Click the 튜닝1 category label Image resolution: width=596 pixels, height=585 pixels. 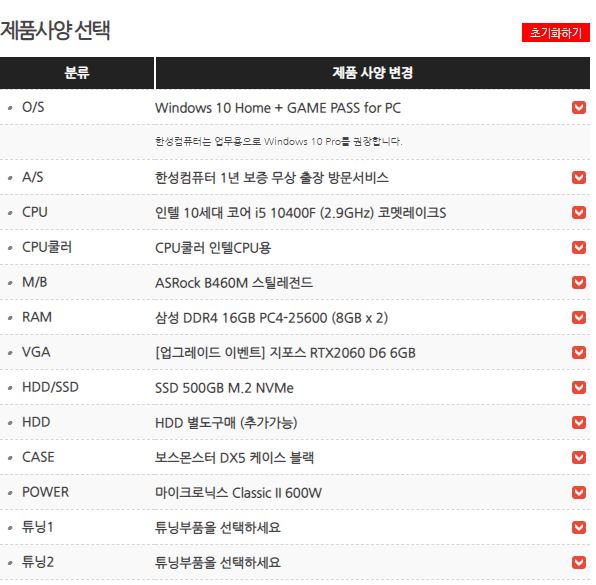click(x=38, y=527)
